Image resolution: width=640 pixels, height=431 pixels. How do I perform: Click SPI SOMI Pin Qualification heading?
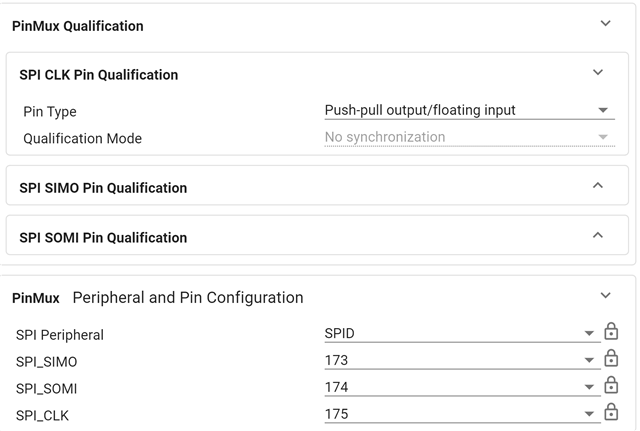(103, 237)
